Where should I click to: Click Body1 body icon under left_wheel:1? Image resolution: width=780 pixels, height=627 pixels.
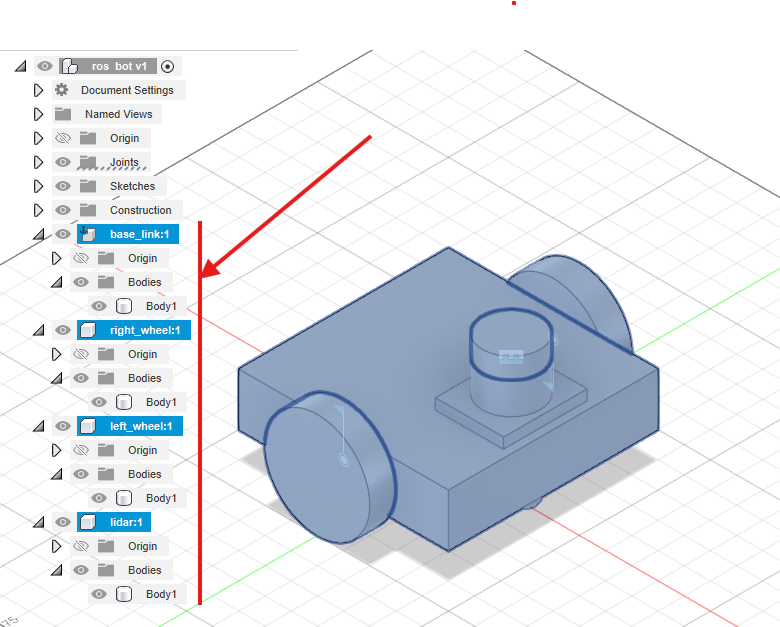123,498
